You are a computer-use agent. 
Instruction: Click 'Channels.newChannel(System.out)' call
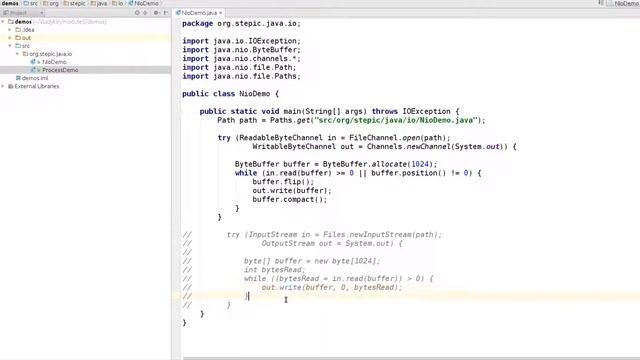pos(436,147)
